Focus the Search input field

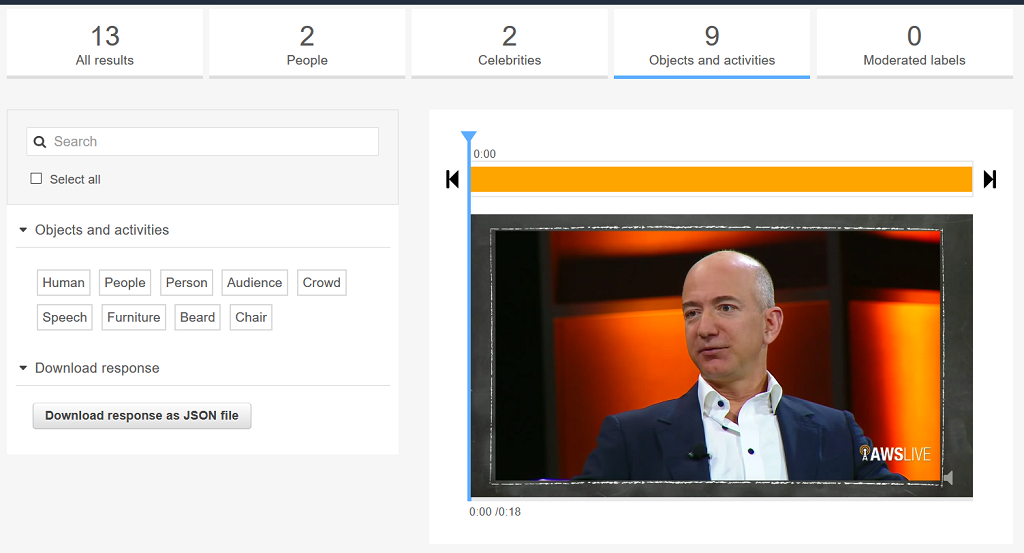coord(202,142)
